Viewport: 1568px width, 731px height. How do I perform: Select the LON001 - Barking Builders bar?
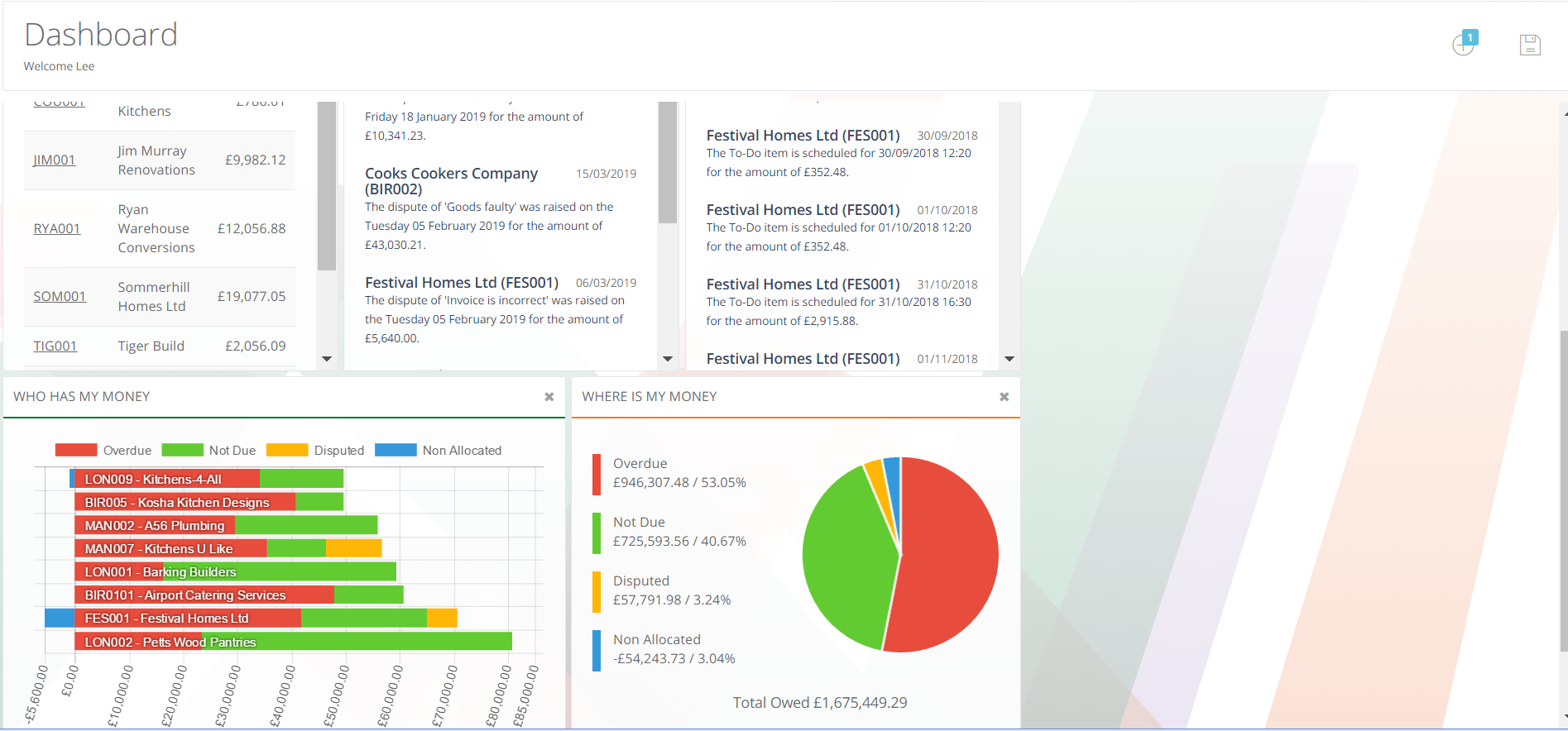(235, 571)
